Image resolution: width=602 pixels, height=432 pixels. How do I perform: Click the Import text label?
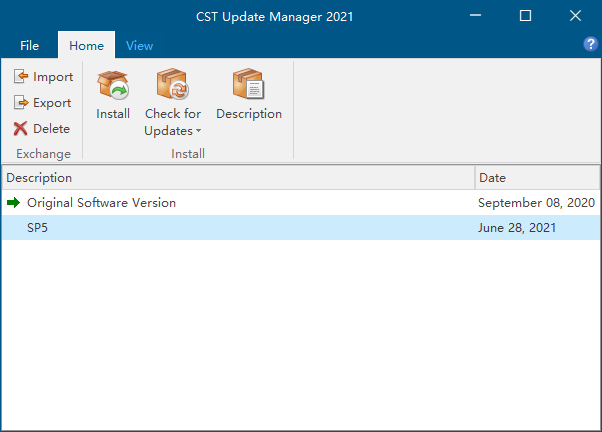tap(53, 77)
